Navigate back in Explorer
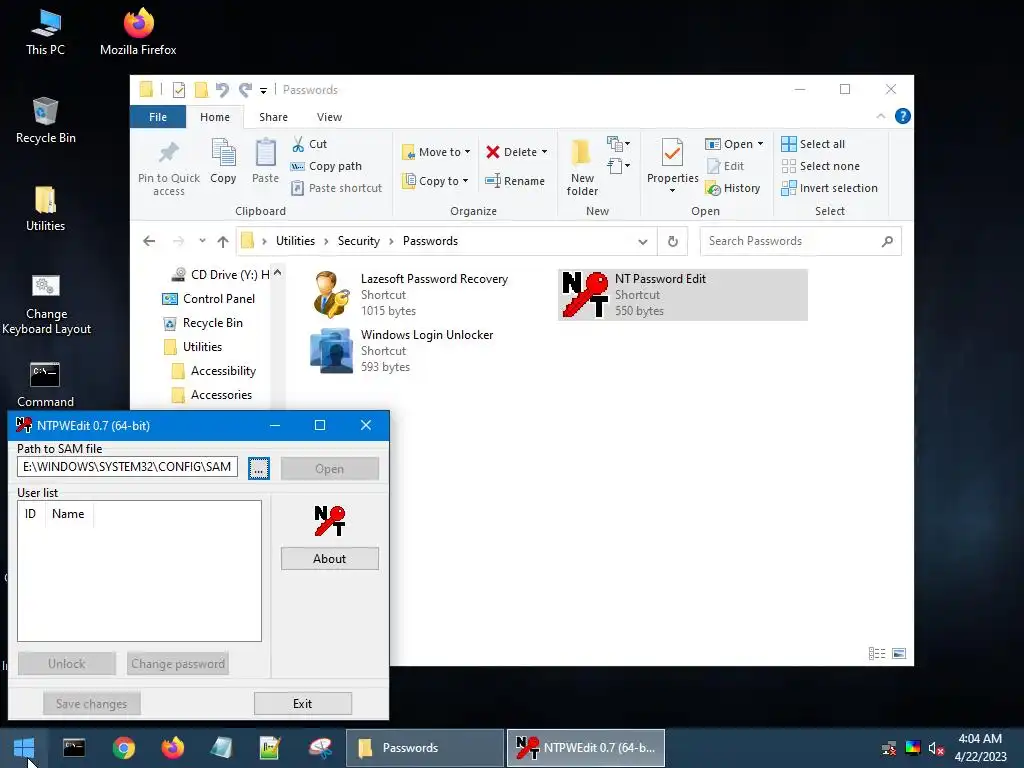 [149, 241]
